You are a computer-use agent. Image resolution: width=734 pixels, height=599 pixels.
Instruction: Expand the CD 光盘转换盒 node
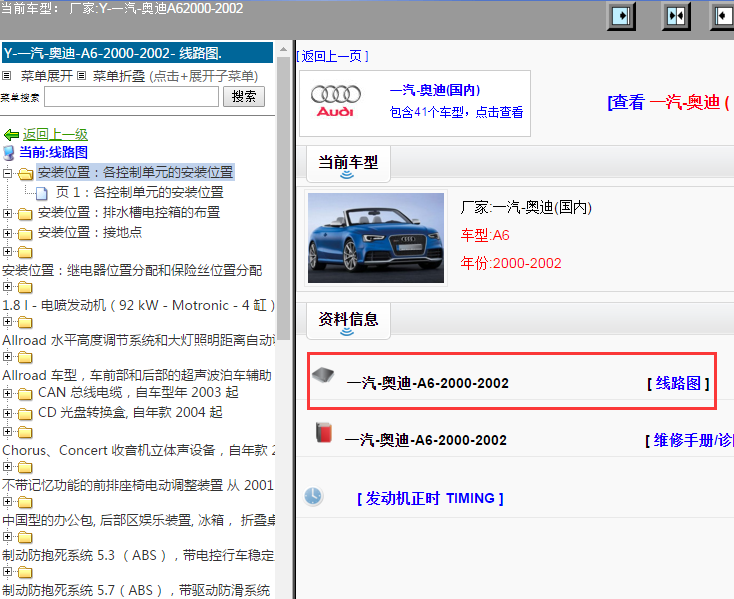7,413
